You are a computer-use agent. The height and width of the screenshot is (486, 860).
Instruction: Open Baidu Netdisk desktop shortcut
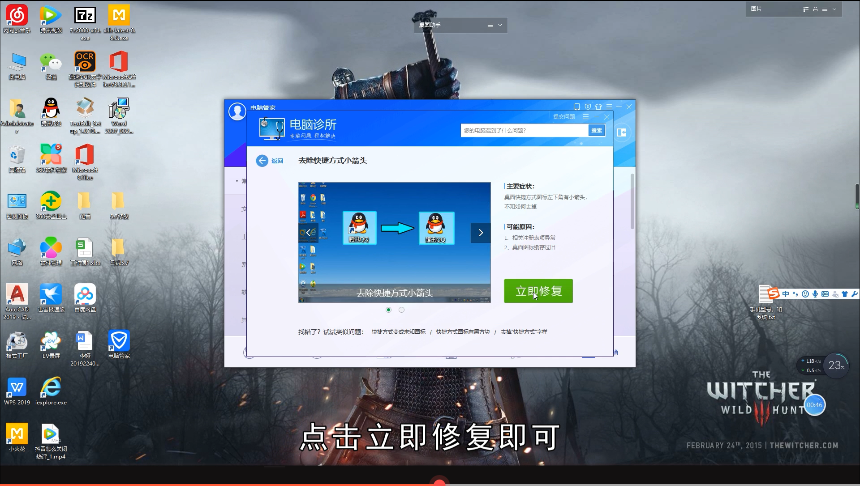[84, 298]
